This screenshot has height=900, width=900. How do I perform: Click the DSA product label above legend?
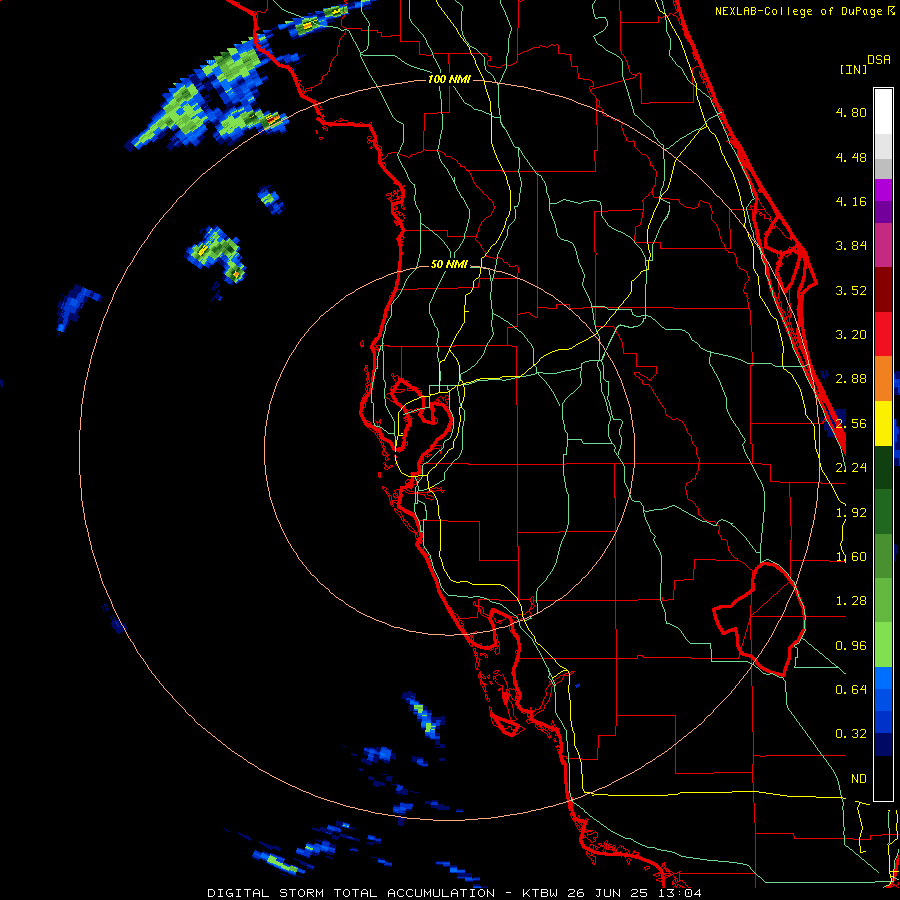(x=879, y=60)
